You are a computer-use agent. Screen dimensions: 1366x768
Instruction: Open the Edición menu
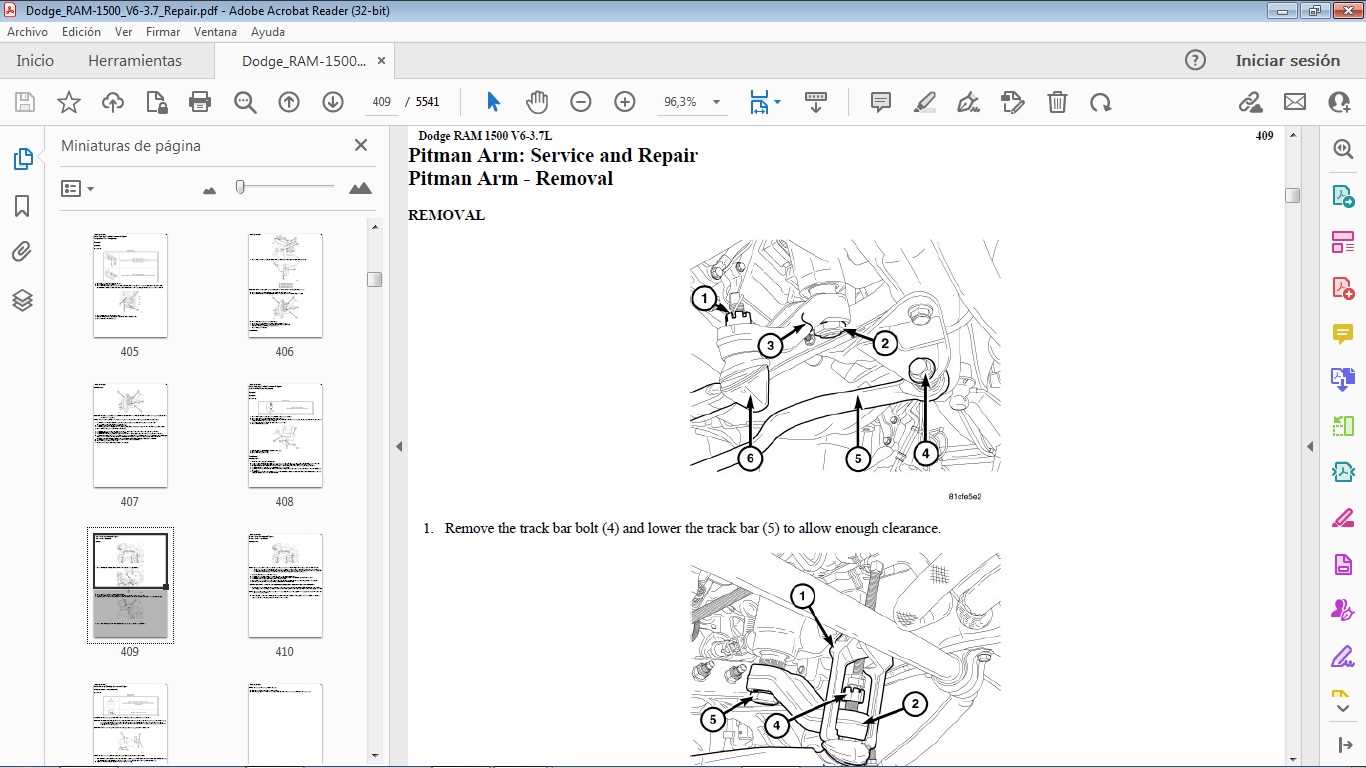coord(81,32)
